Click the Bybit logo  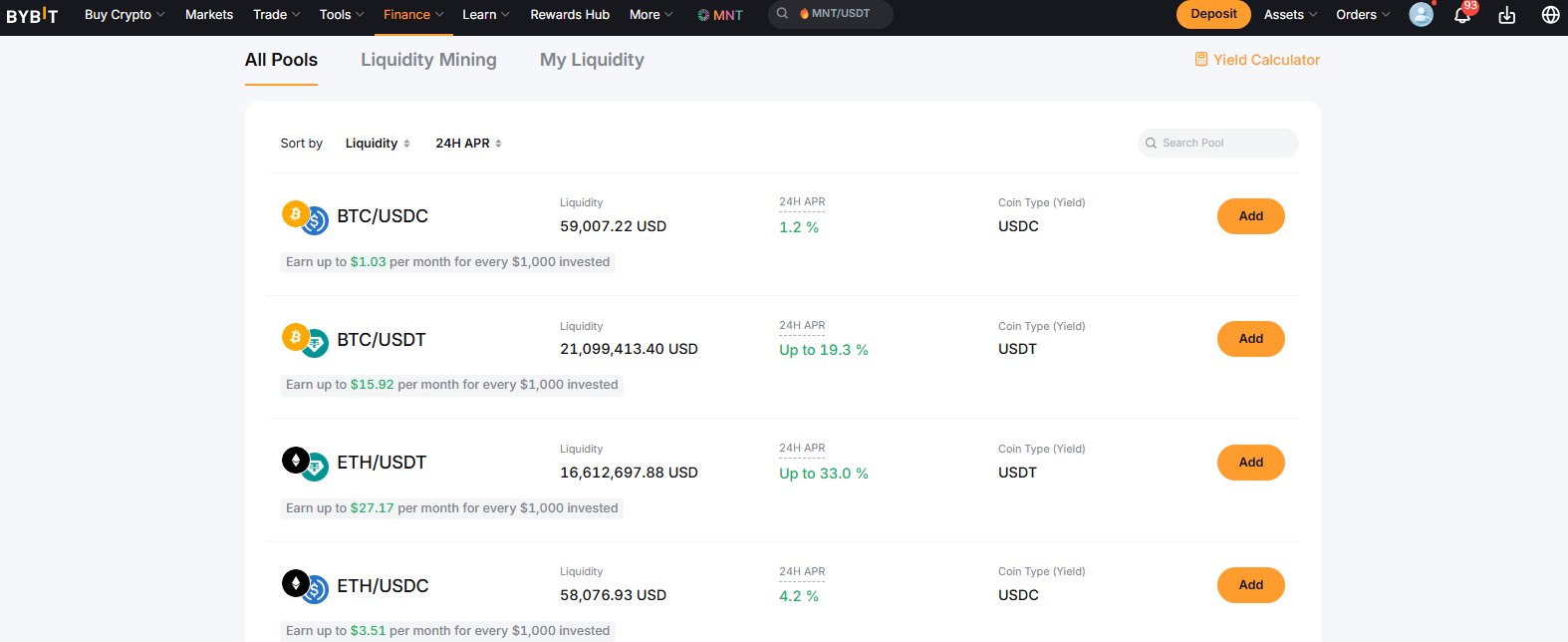click(32, 15)
